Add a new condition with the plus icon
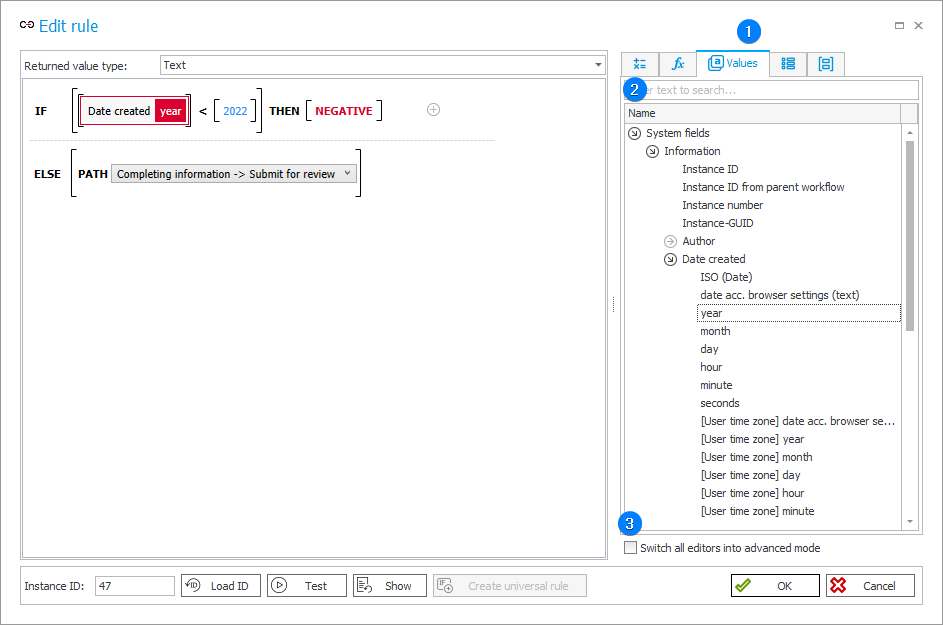 click(433, 109)
